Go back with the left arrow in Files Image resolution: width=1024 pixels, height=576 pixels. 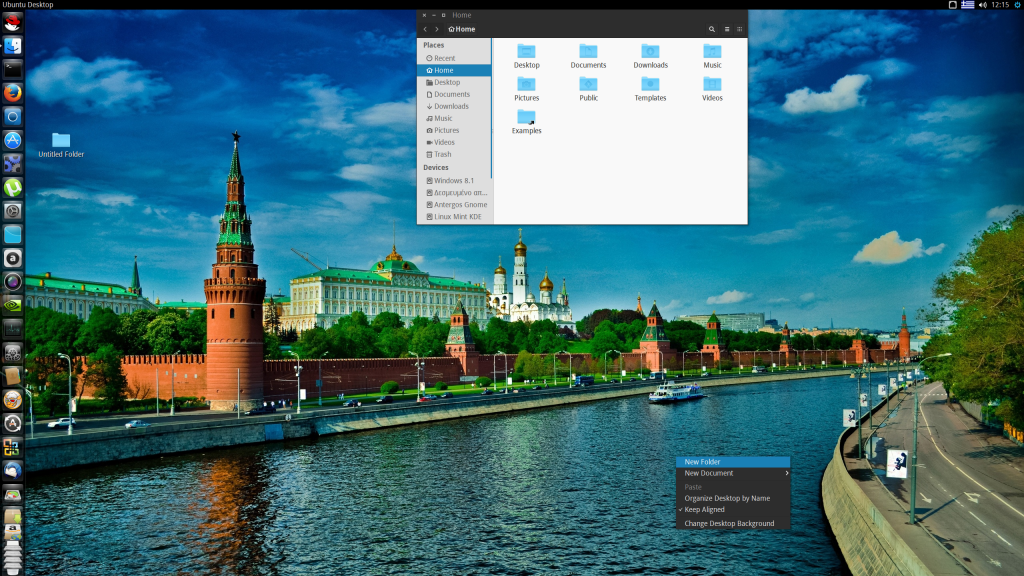425,29
